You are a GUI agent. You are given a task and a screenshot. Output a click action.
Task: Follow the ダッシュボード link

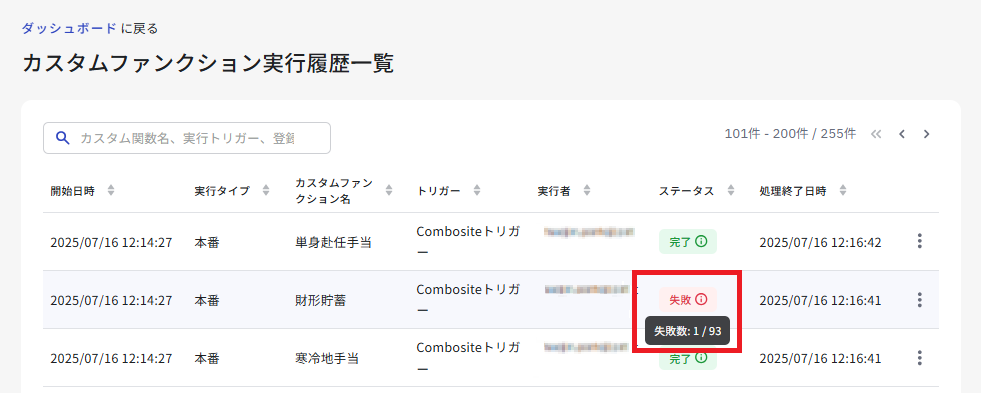tap(69, 28)
